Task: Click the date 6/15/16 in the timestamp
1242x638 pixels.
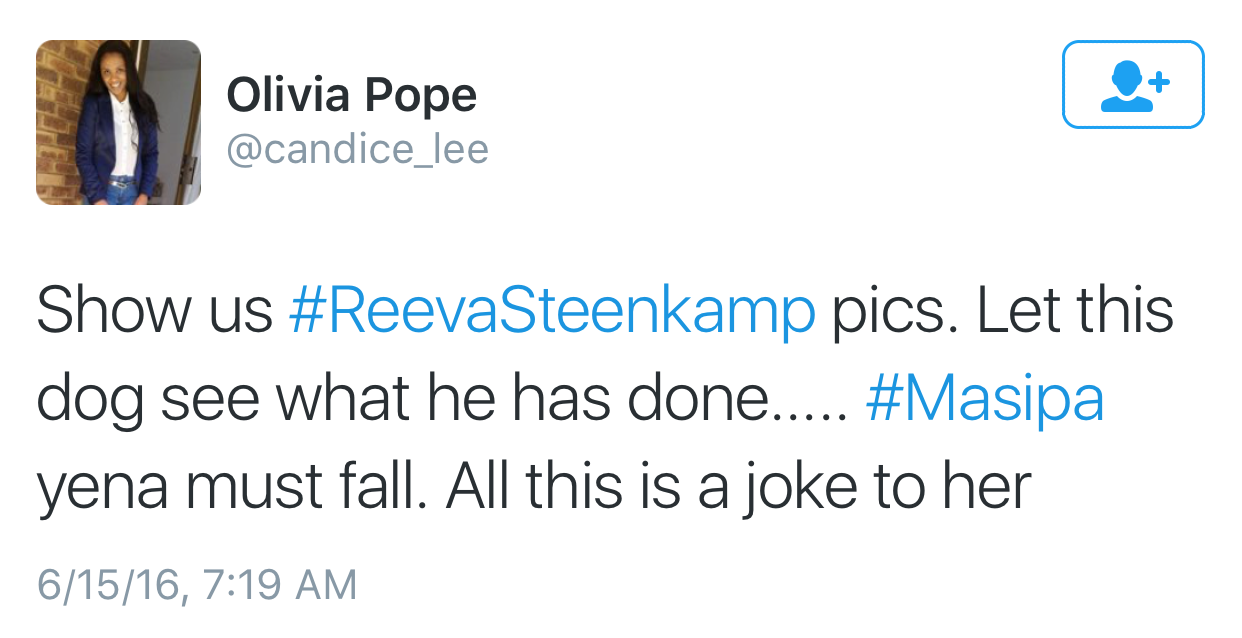Action: pos(110,584)
